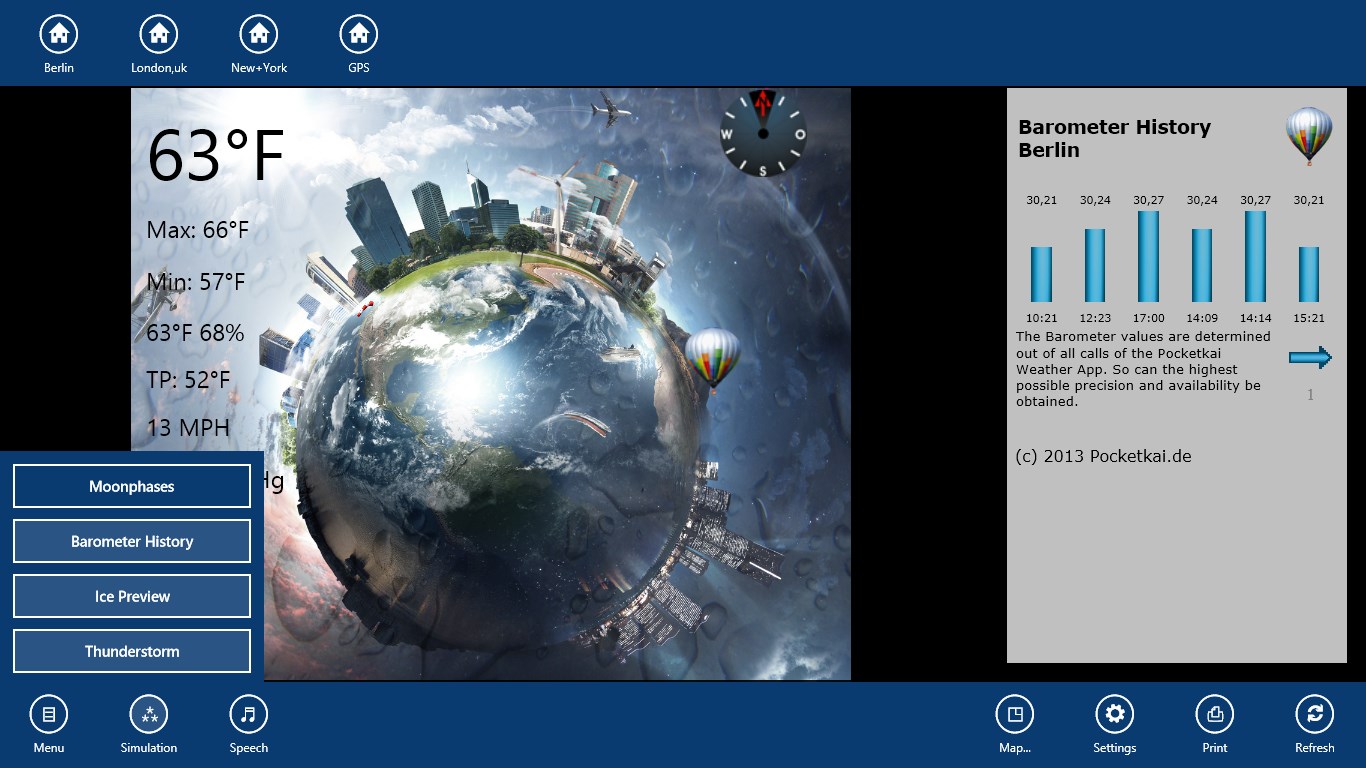Open the Map view icon
The height and width of the screenshot is (768, 1366).
point(1015,714)
